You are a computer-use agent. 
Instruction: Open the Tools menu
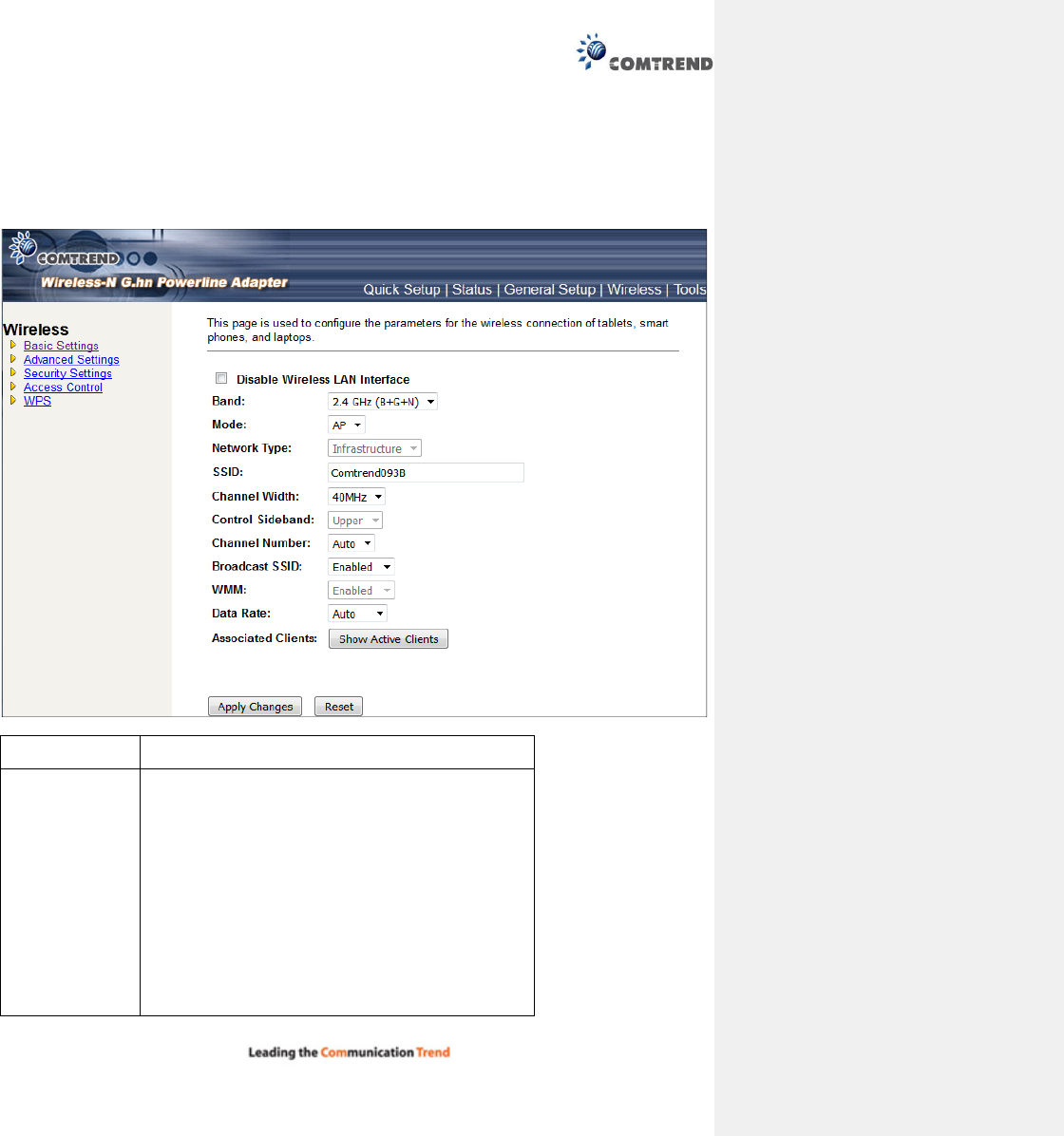pos(690,289)
